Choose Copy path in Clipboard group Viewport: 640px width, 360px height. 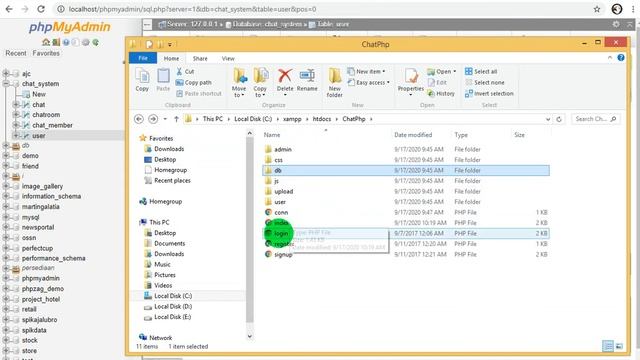tap(194, 82)
